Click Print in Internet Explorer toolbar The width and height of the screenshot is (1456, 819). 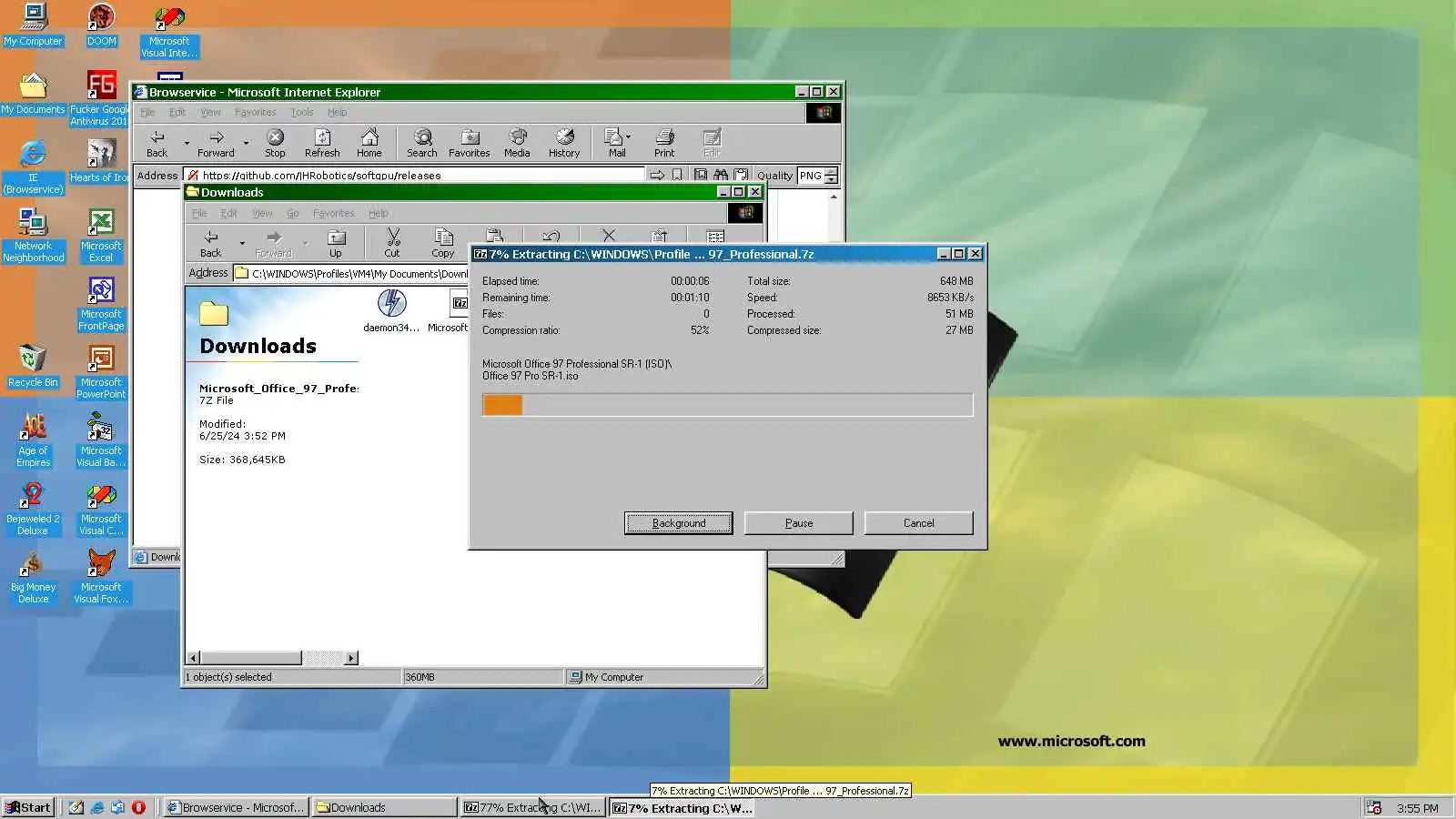tap(664, 143)
